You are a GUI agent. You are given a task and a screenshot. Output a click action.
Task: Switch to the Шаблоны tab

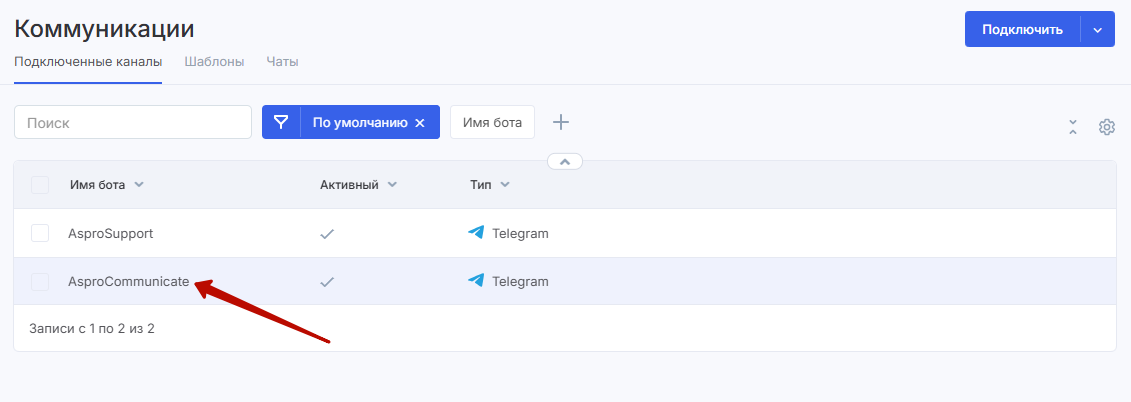click(x=214, y=61)
